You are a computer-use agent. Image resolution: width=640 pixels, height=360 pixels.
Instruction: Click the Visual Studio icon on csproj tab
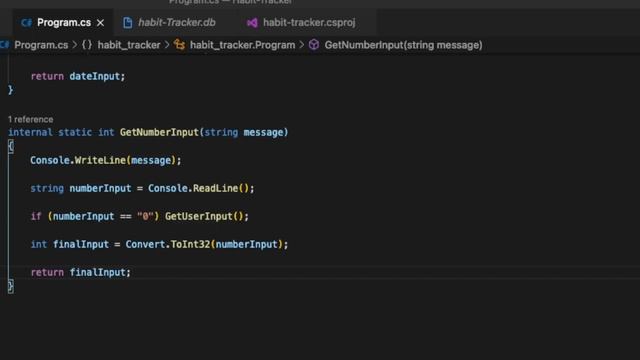pyautogui.click(x=252, y=23)
